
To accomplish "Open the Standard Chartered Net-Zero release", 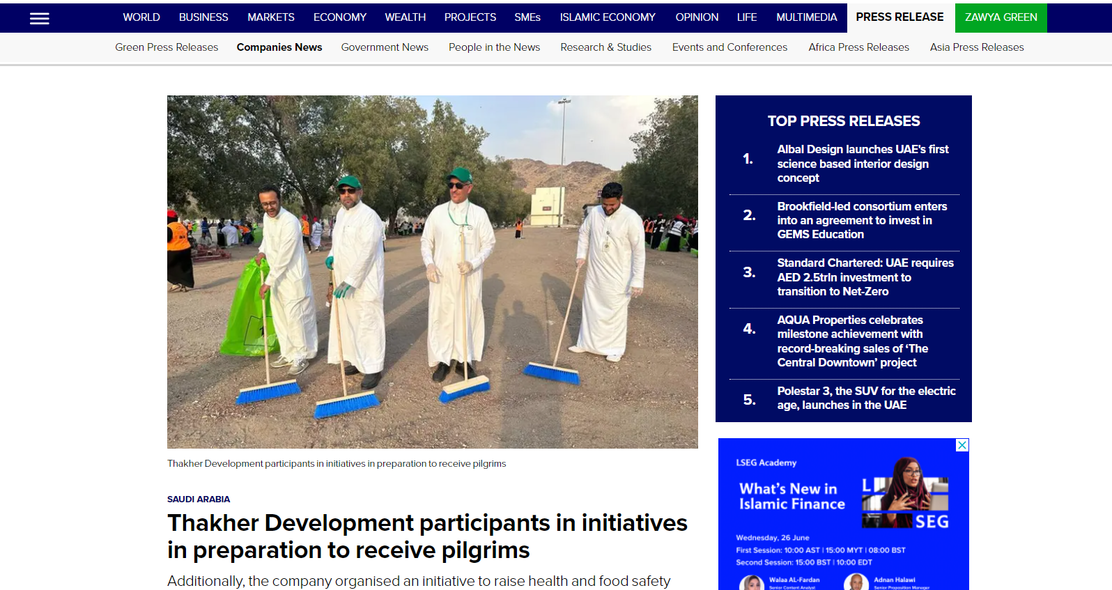I will click(x=865, y=277).
